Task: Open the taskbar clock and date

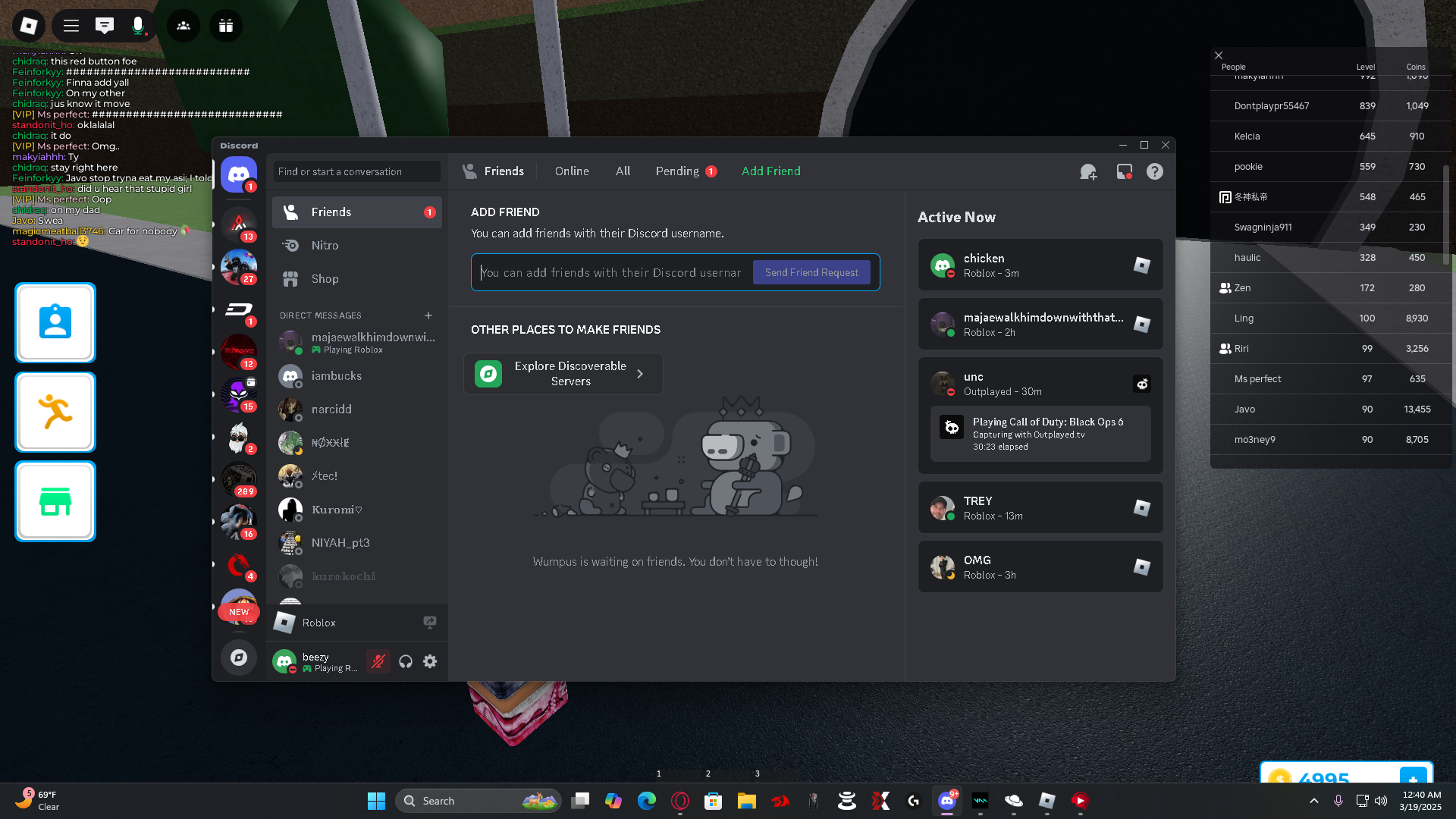Action: pyautogui.click(x=1422, y=801)
